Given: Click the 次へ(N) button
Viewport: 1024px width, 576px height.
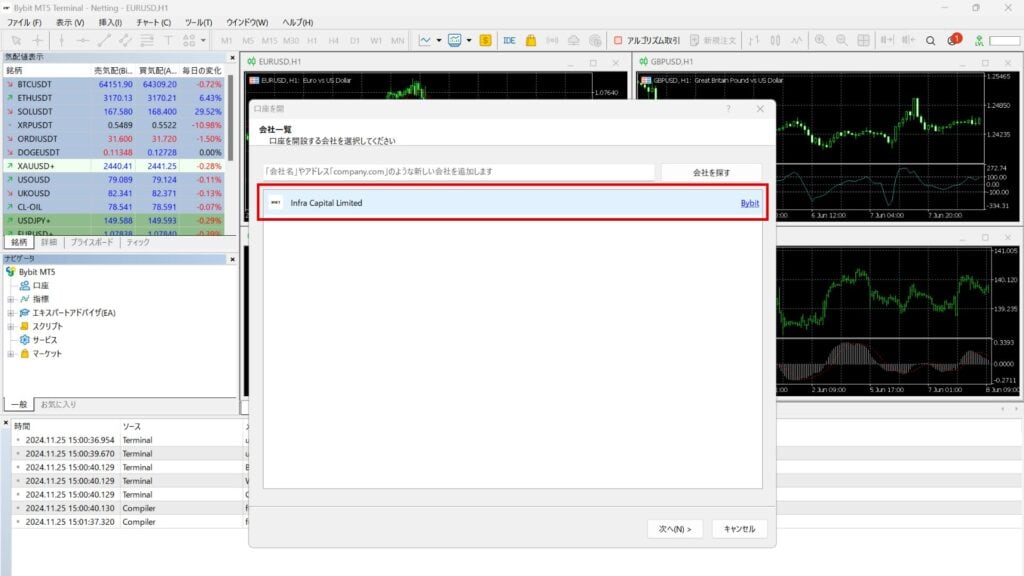Looking at the screenshot, I should [675, 529].
